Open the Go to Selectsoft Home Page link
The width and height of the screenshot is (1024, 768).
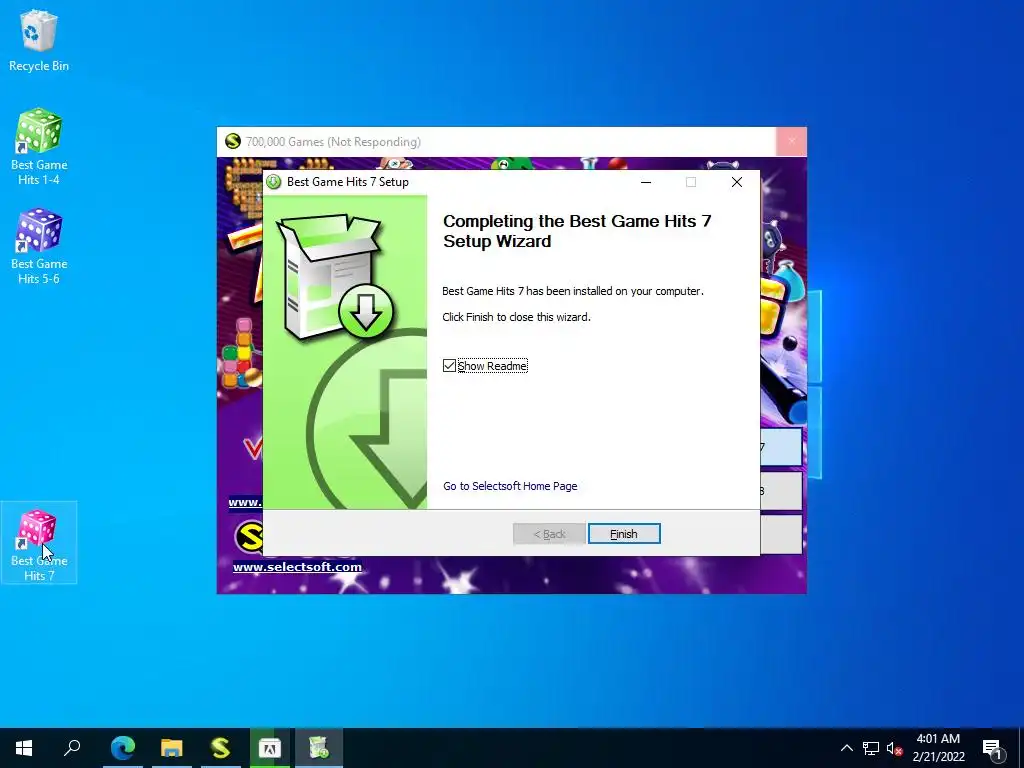pos(510,486)
